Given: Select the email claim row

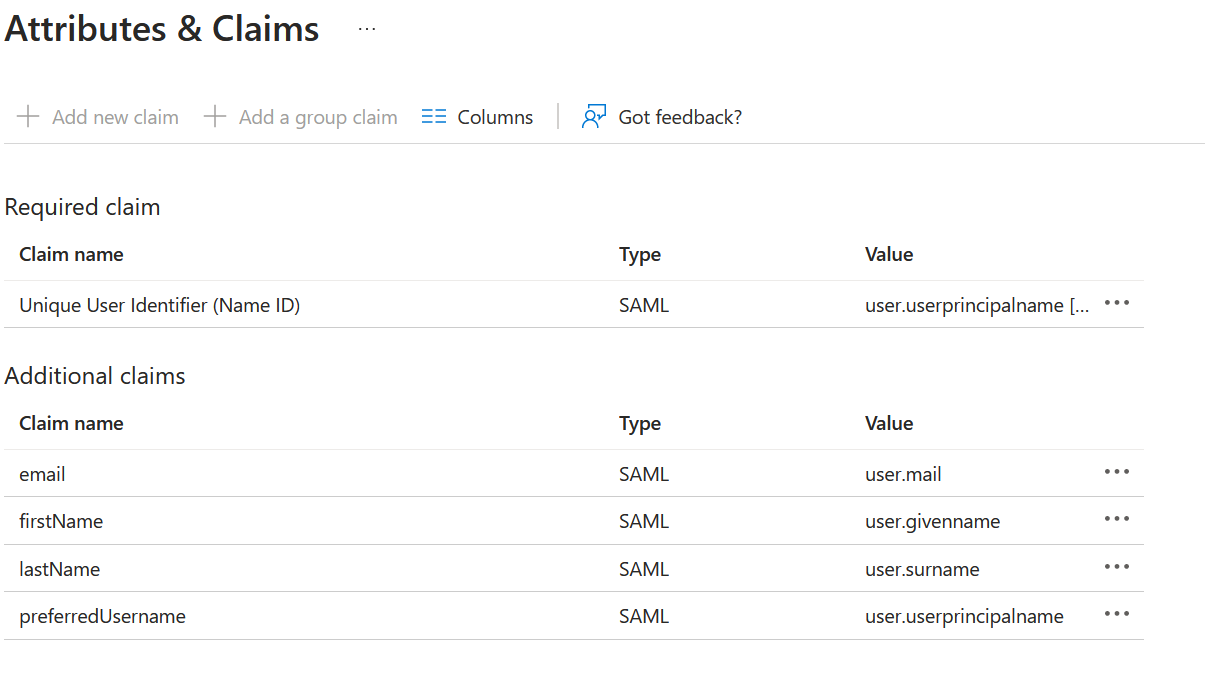Looking at the screenshot, I should tap(42, 474).
